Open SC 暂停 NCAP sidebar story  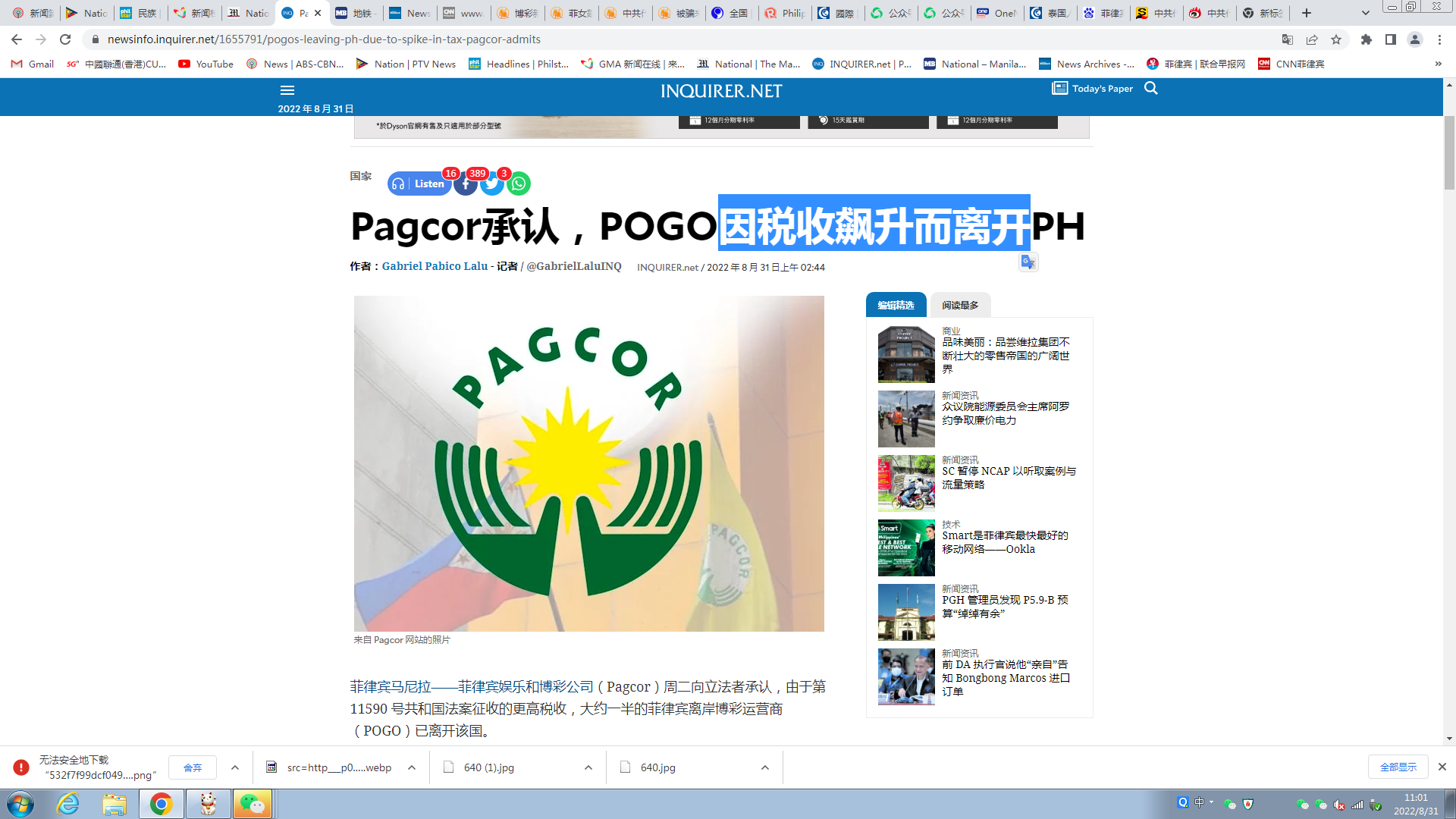point(1009,478)
